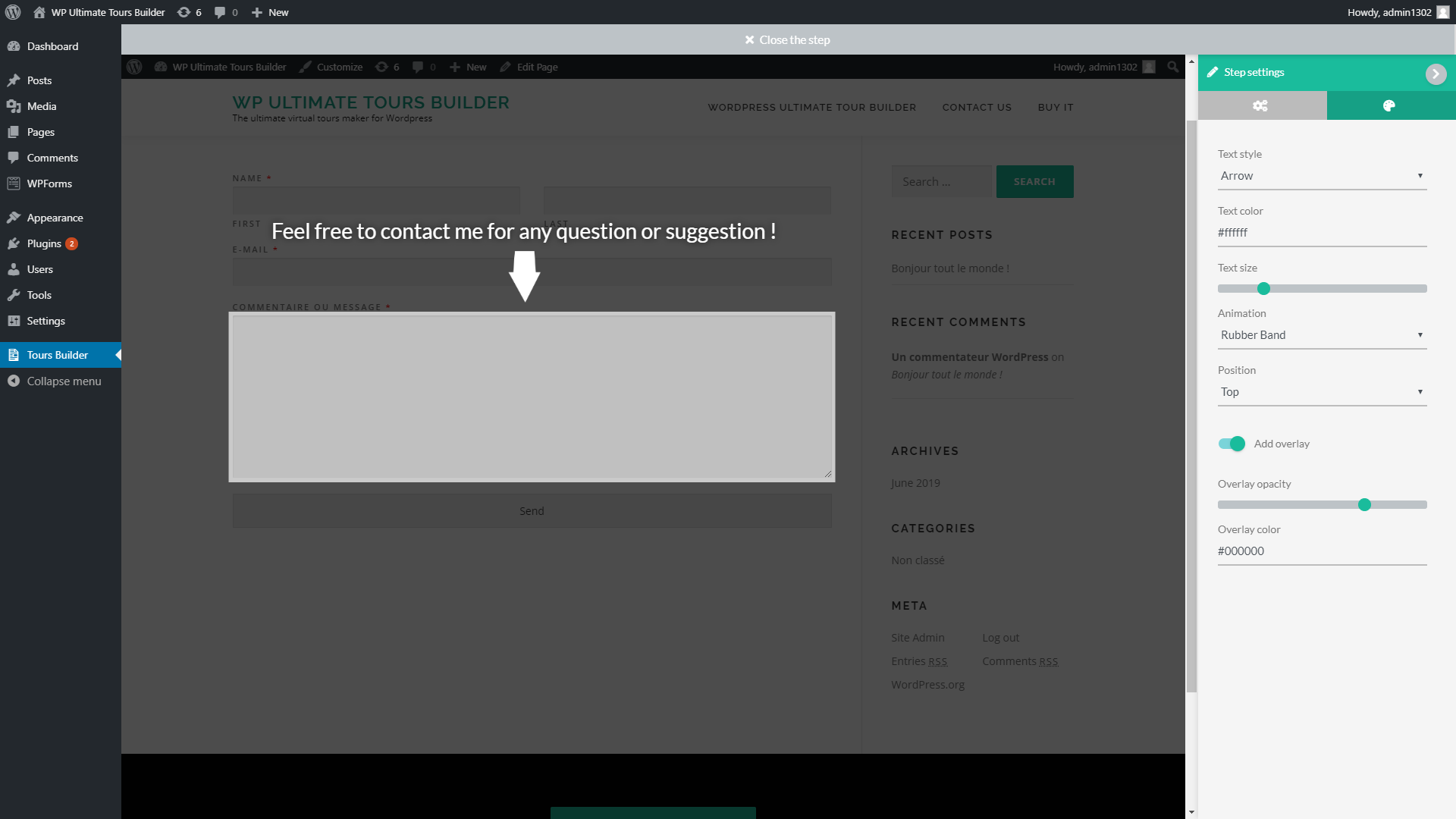The height and width of the screenshot is (819, 1456).
Task: Open the Tours Builder menu item
Action: click(x=58, y=355)
